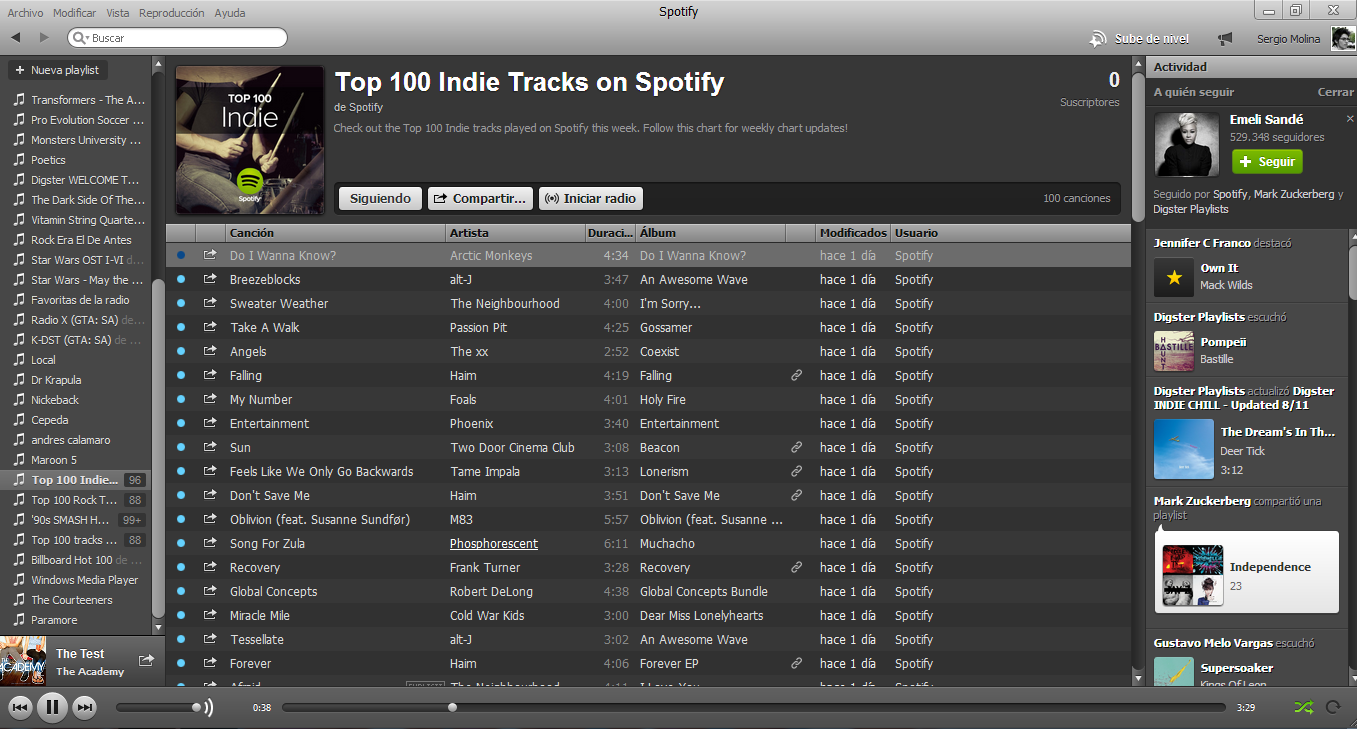Pause the current playback
This screenshot has height=729, width=1357.
52,708
